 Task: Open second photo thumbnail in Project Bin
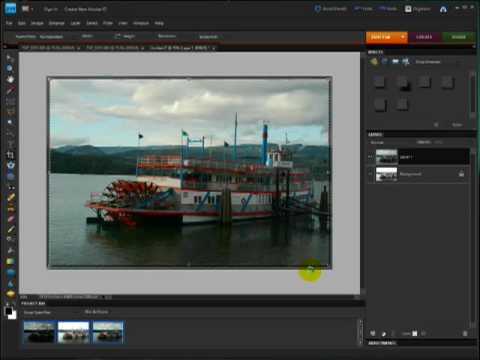point(73,332)
